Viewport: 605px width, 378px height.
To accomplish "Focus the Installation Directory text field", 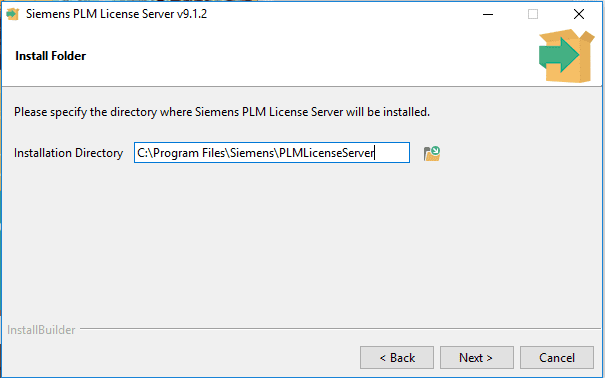I will [x=272, y=153].
